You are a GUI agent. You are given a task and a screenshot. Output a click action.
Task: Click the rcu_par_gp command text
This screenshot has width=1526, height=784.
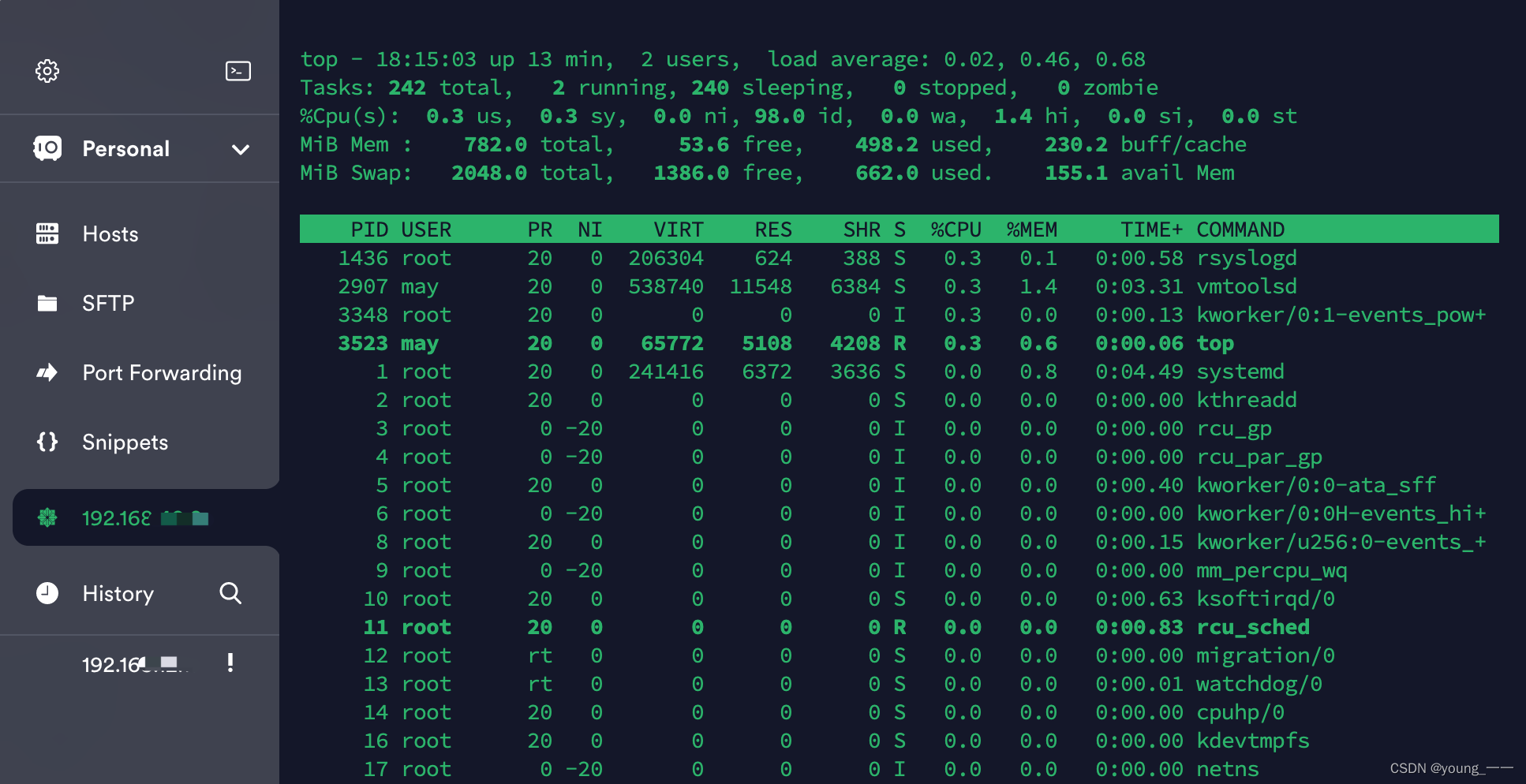coord(1259,457)
